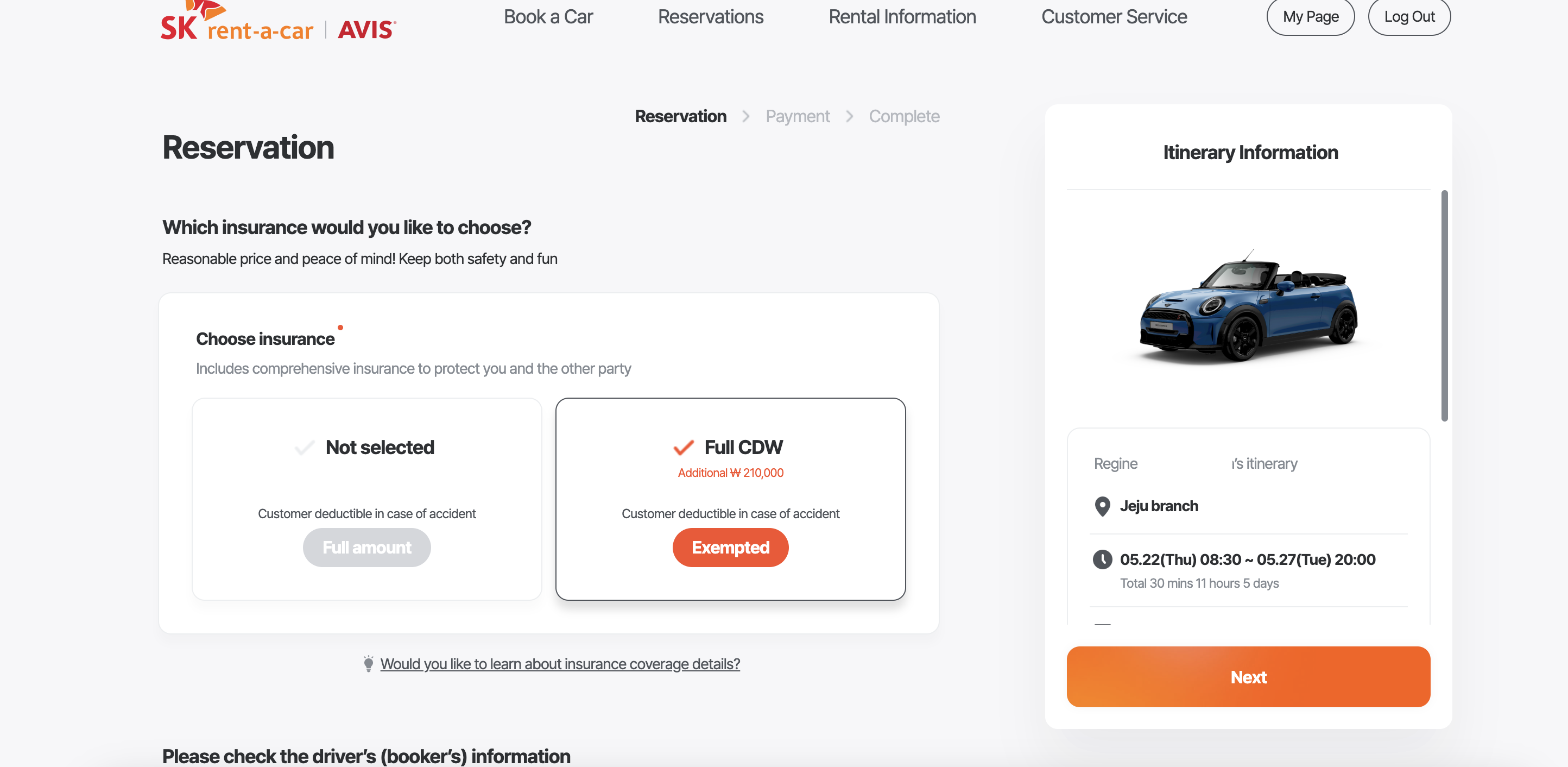Viewport: 1568px width, 767px height.
Task: Click the clock icon beside rental dates
Action: coord(1102,559)
